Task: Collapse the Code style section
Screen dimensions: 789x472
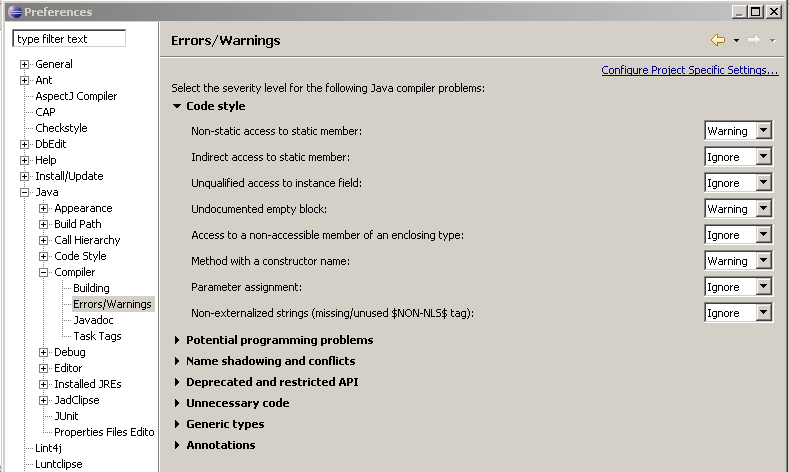Action: pyautogui.click(x=178, y=106)
